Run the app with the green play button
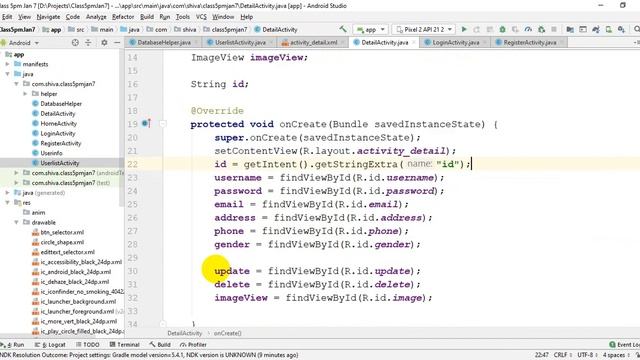640x360 pixels. (x=464, y=29)
